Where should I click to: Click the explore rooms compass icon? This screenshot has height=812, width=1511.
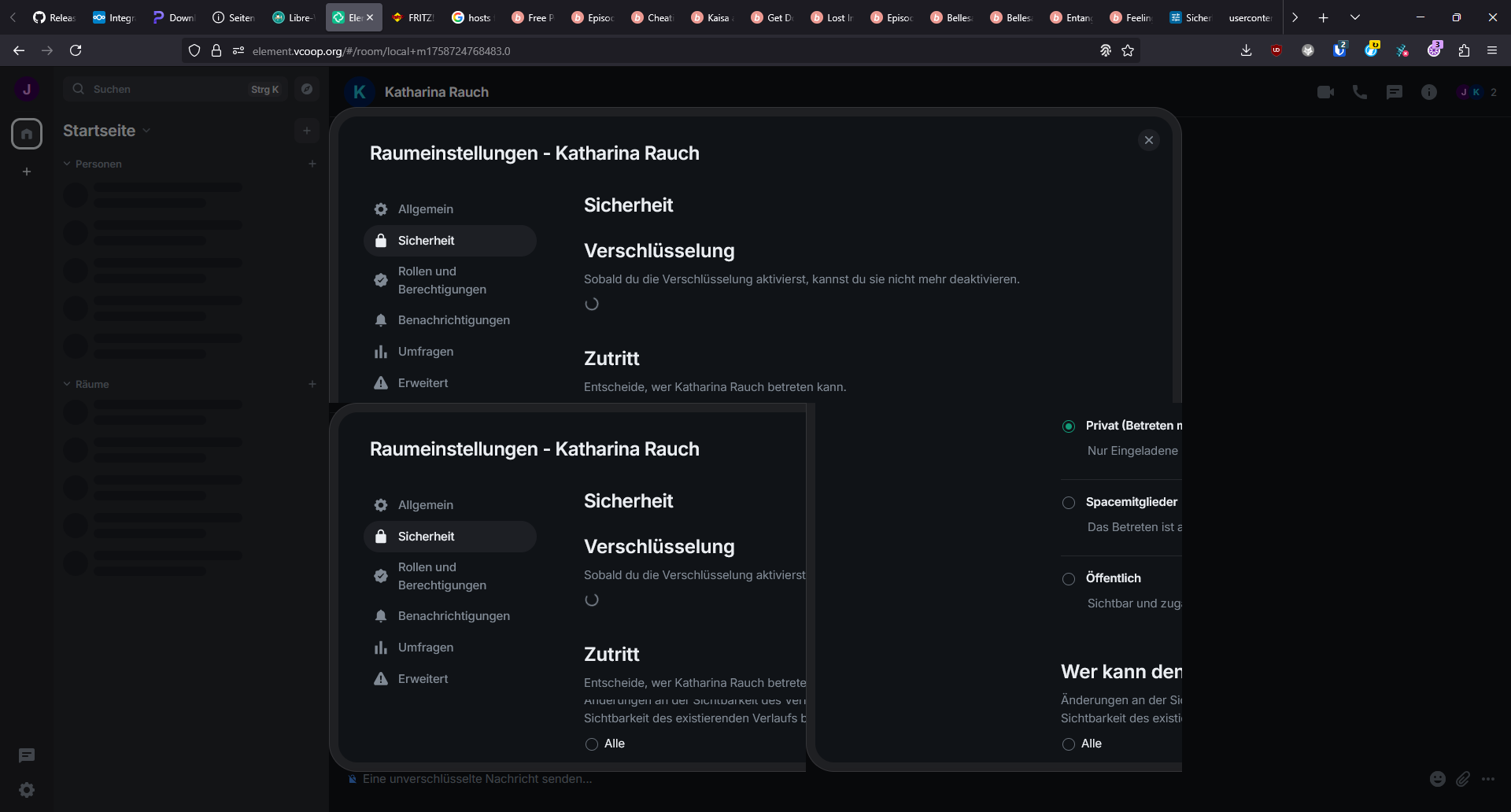click(307, 90)
